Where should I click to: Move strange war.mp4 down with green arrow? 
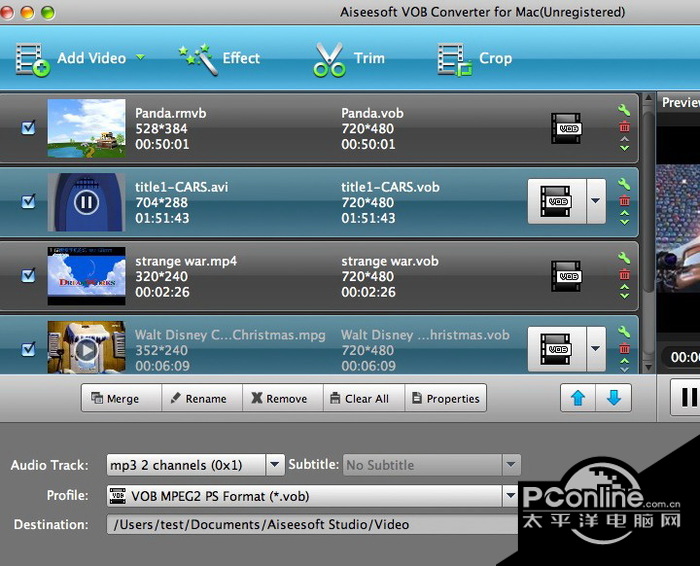pyautogui.click(x=624, y=295)
